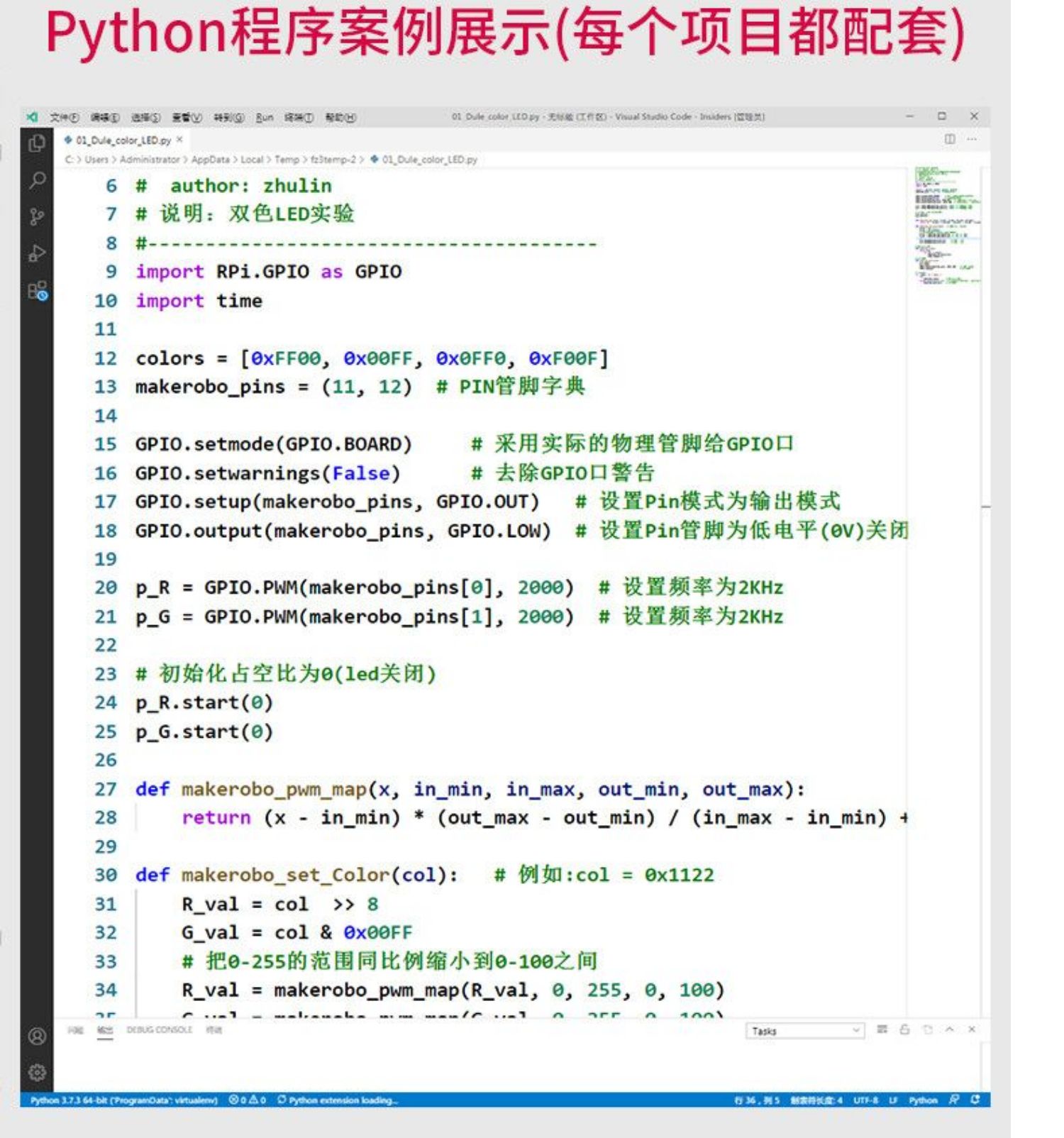
Task: Close the bottom panel
Action: coord(972,1029)
